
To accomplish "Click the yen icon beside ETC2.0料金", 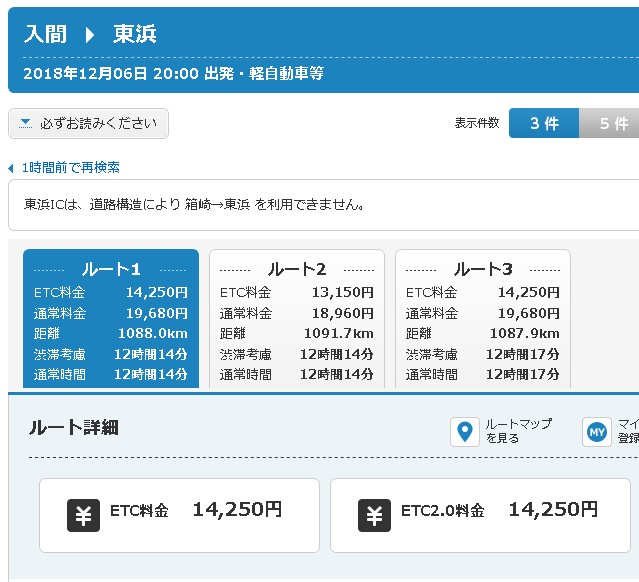I will click(x=374, y=514).
